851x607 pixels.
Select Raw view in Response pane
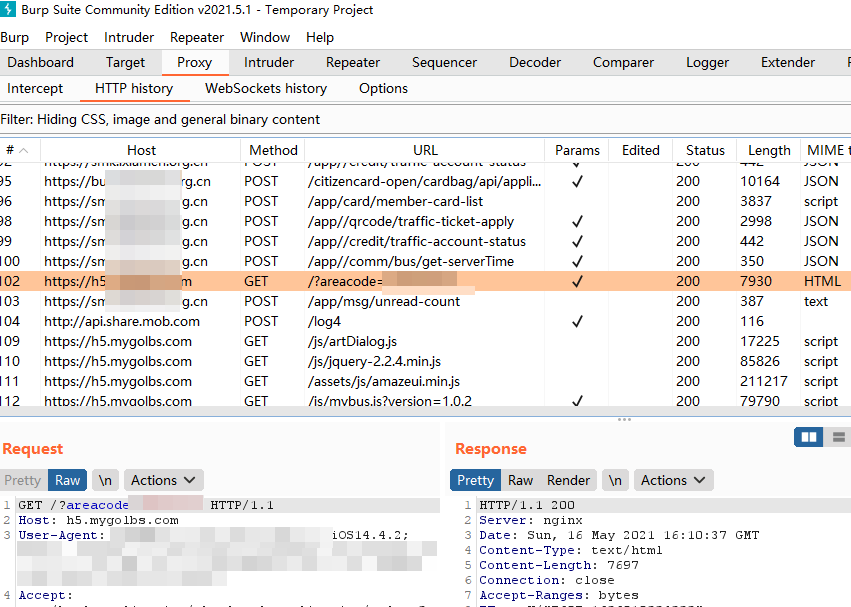[520, 480]
